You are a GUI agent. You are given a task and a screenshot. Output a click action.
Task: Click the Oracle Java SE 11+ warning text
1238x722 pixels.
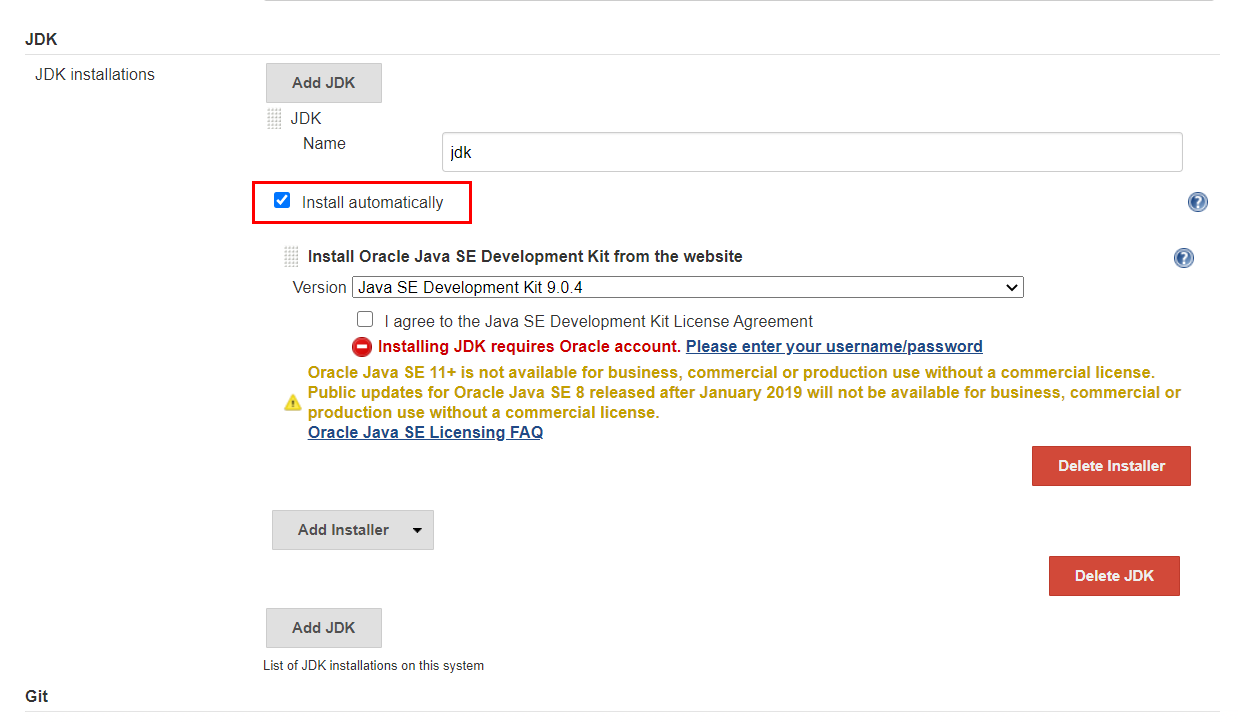744,392
